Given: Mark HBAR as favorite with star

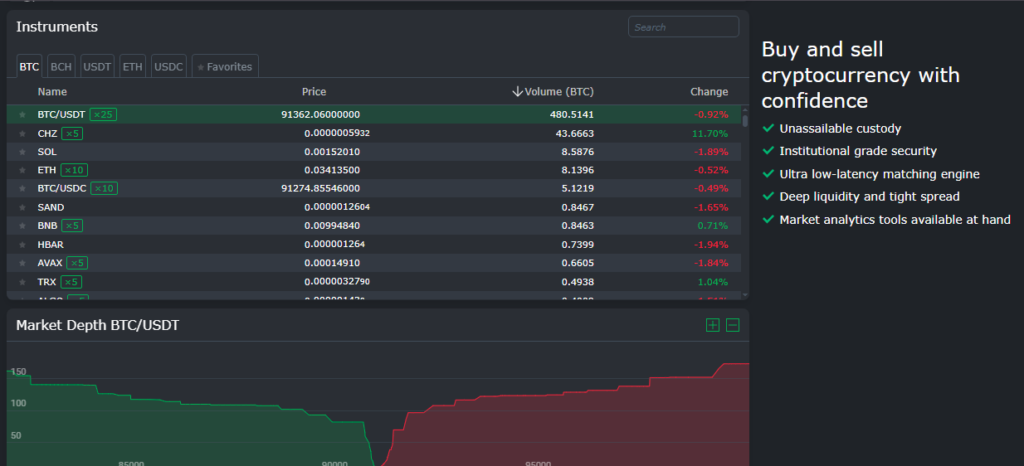Looking at the screenshot, I should tap(23, 244).
